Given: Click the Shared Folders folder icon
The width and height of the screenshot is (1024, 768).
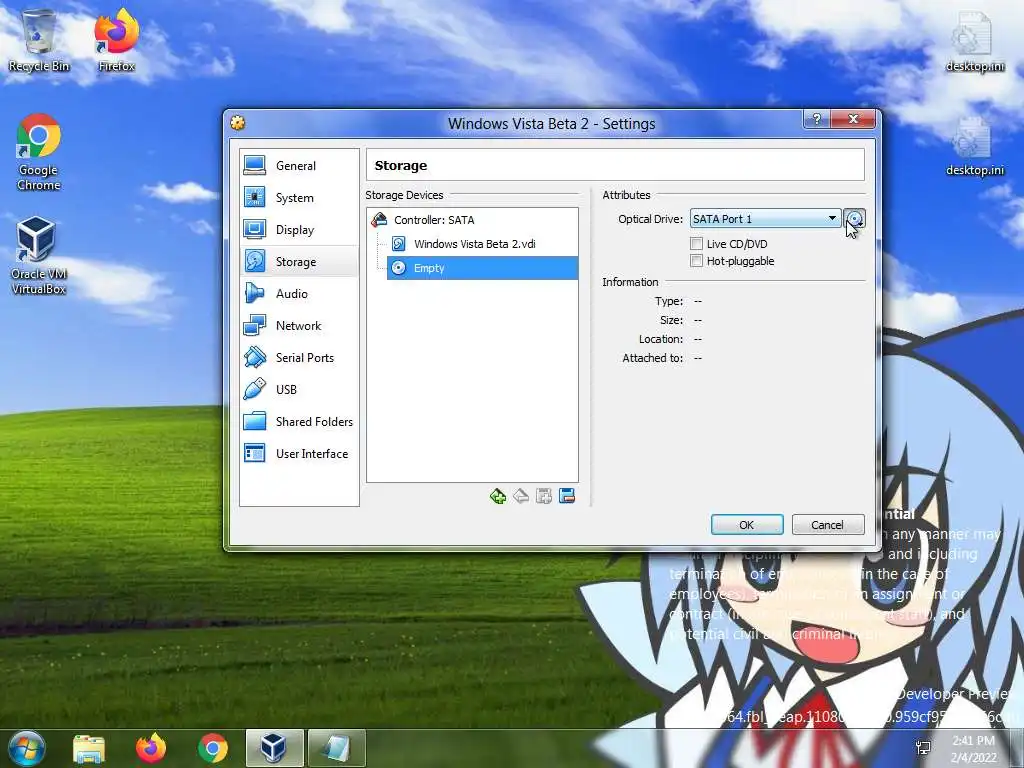Looking at the screenshot, I should point(255,421).
